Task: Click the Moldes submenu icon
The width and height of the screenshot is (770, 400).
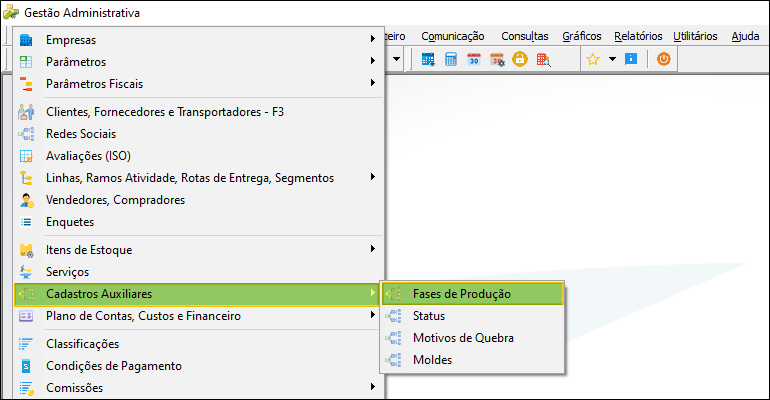Action: pyautogui.click(x=393, y=360)
